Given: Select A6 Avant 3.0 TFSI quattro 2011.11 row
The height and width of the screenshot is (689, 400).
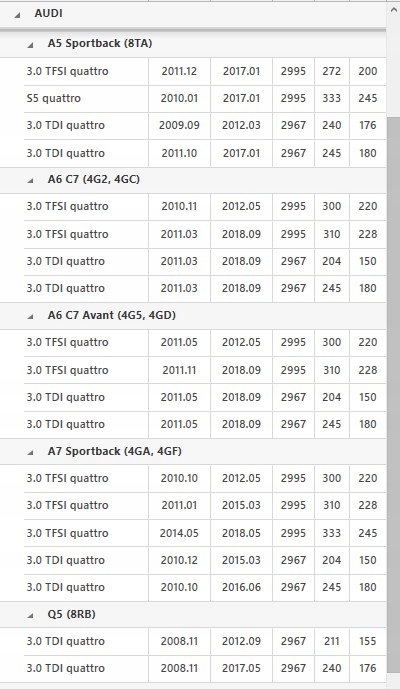Looking at the screenshot, I should point(205,370).
